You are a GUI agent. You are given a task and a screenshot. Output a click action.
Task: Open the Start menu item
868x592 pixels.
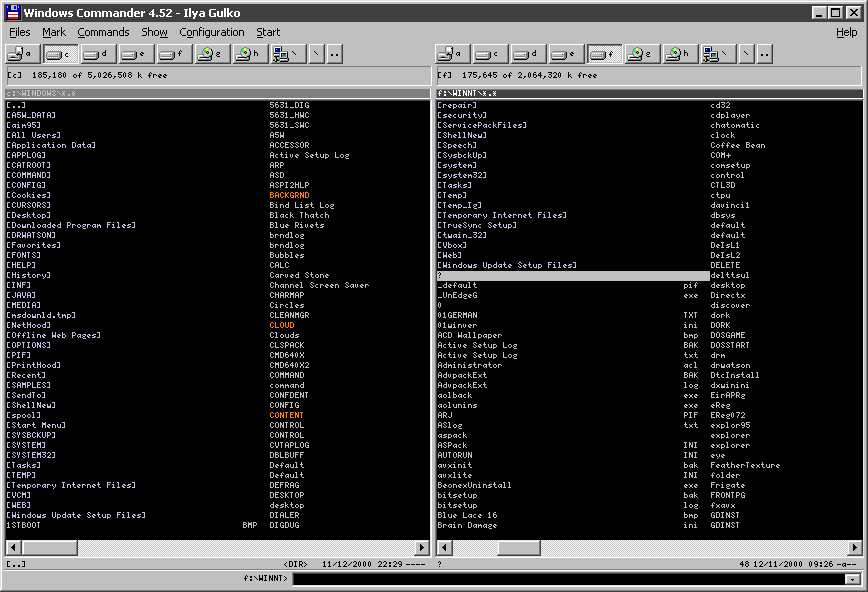coord(268,32)
